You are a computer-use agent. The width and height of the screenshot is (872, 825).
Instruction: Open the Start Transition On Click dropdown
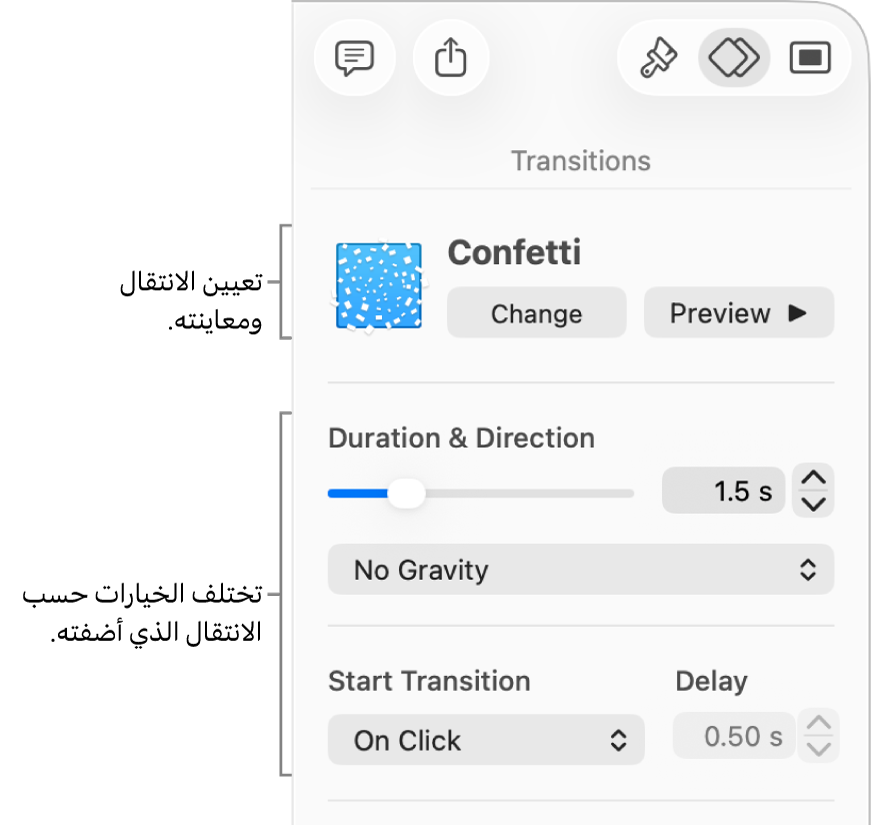pos(486,740)
